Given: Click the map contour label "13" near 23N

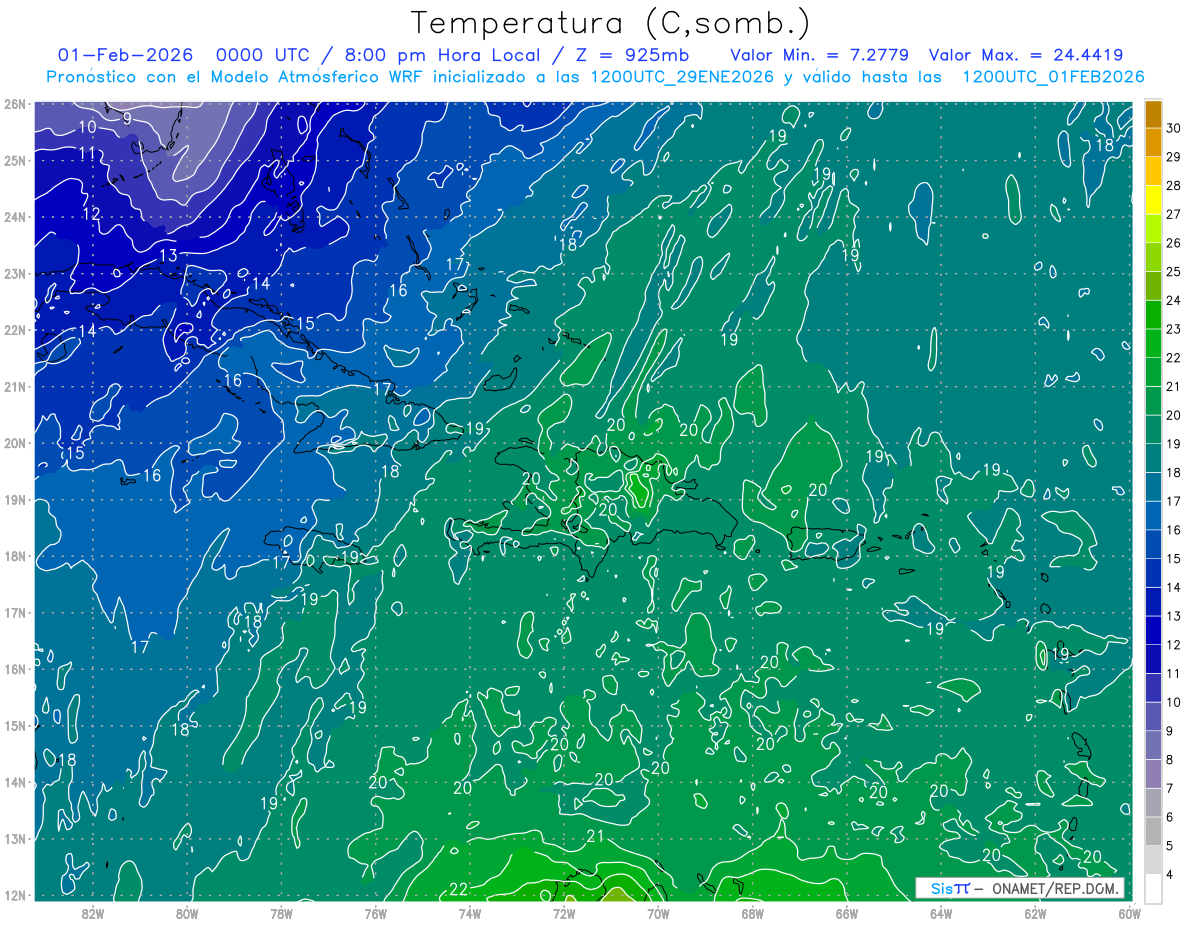Looking at the screenshot, I should tap(168, 256).
